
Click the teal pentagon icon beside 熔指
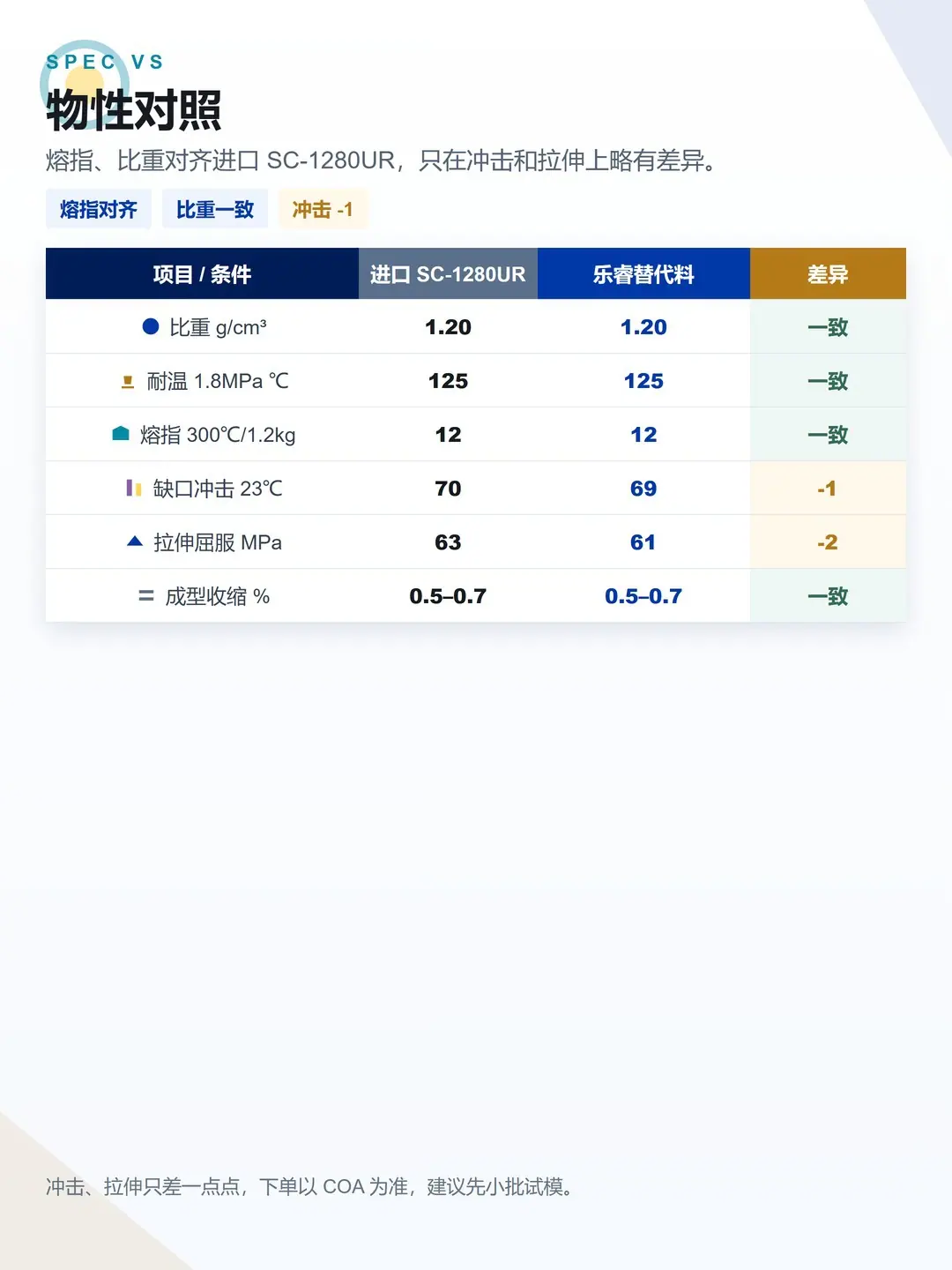[121, 433]
